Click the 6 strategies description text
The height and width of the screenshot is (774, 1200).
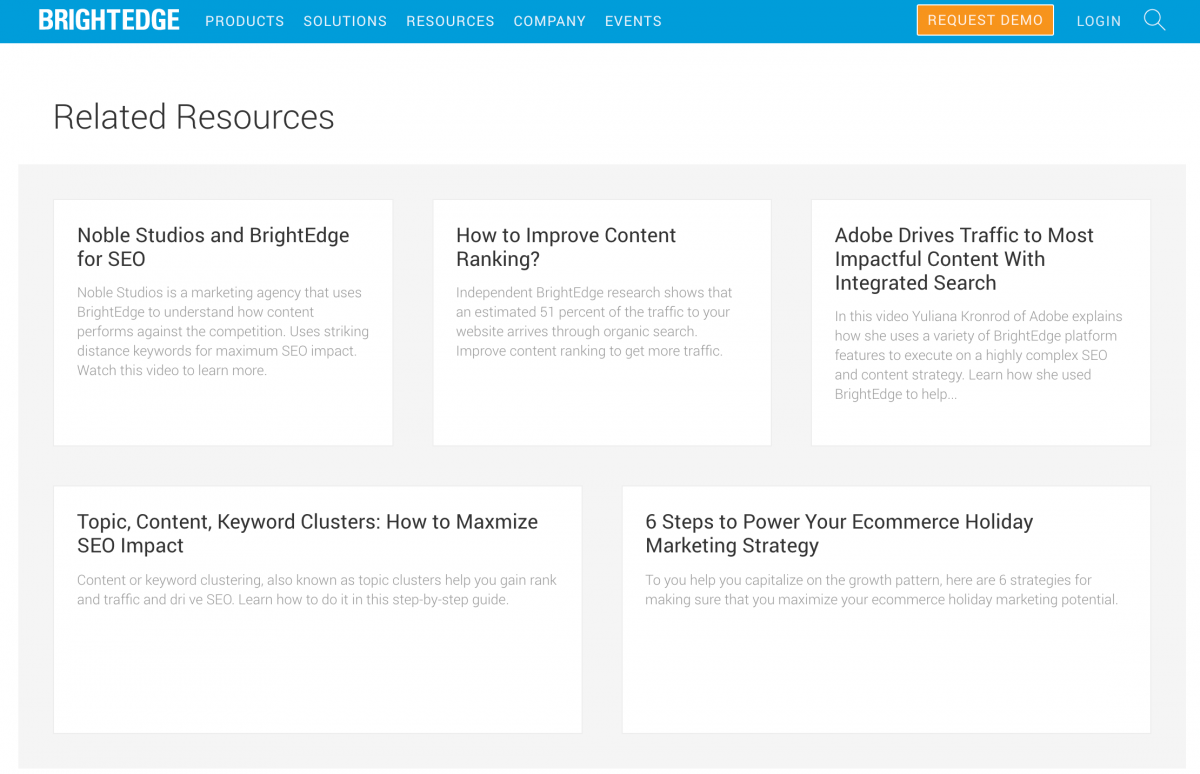(881, 590)
